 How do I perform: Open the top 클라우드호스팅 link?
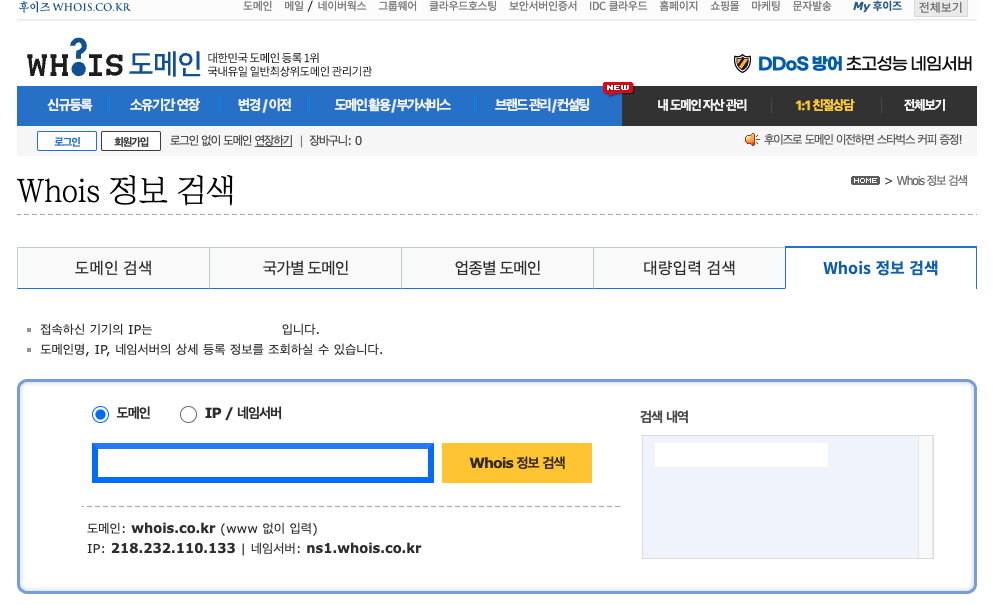(x=463, y=6)
